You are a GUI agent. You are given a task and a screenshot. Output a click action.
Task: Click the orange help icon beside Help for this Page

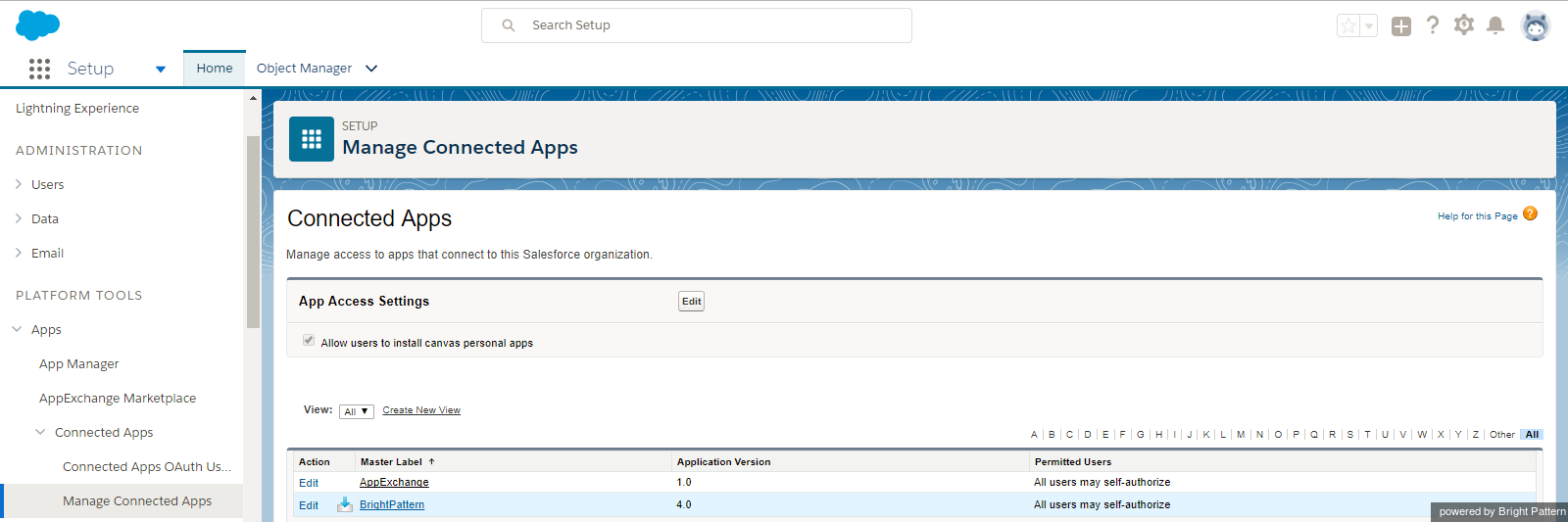(x=1530, y=214)
